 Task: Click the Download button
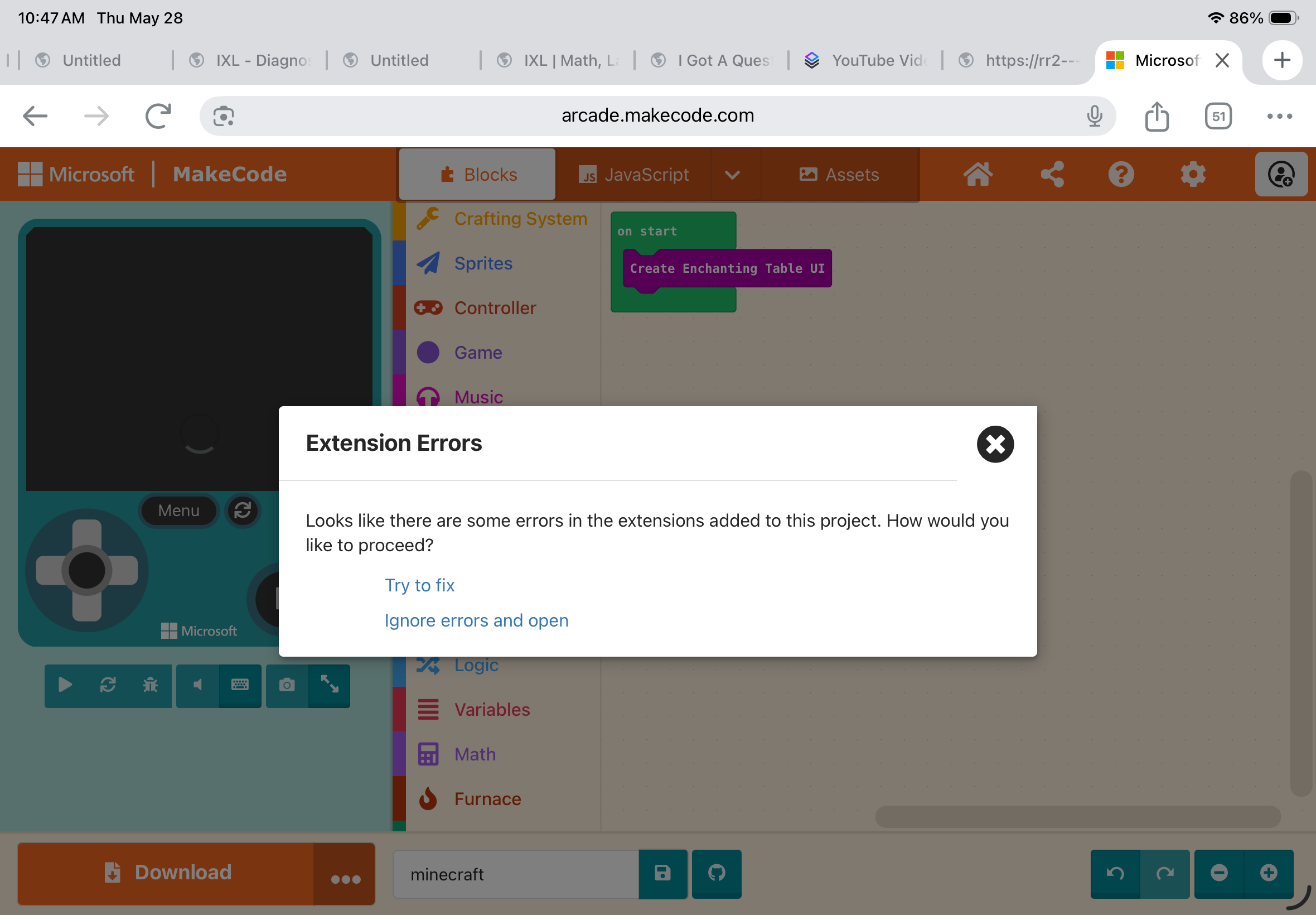[166, 873]
